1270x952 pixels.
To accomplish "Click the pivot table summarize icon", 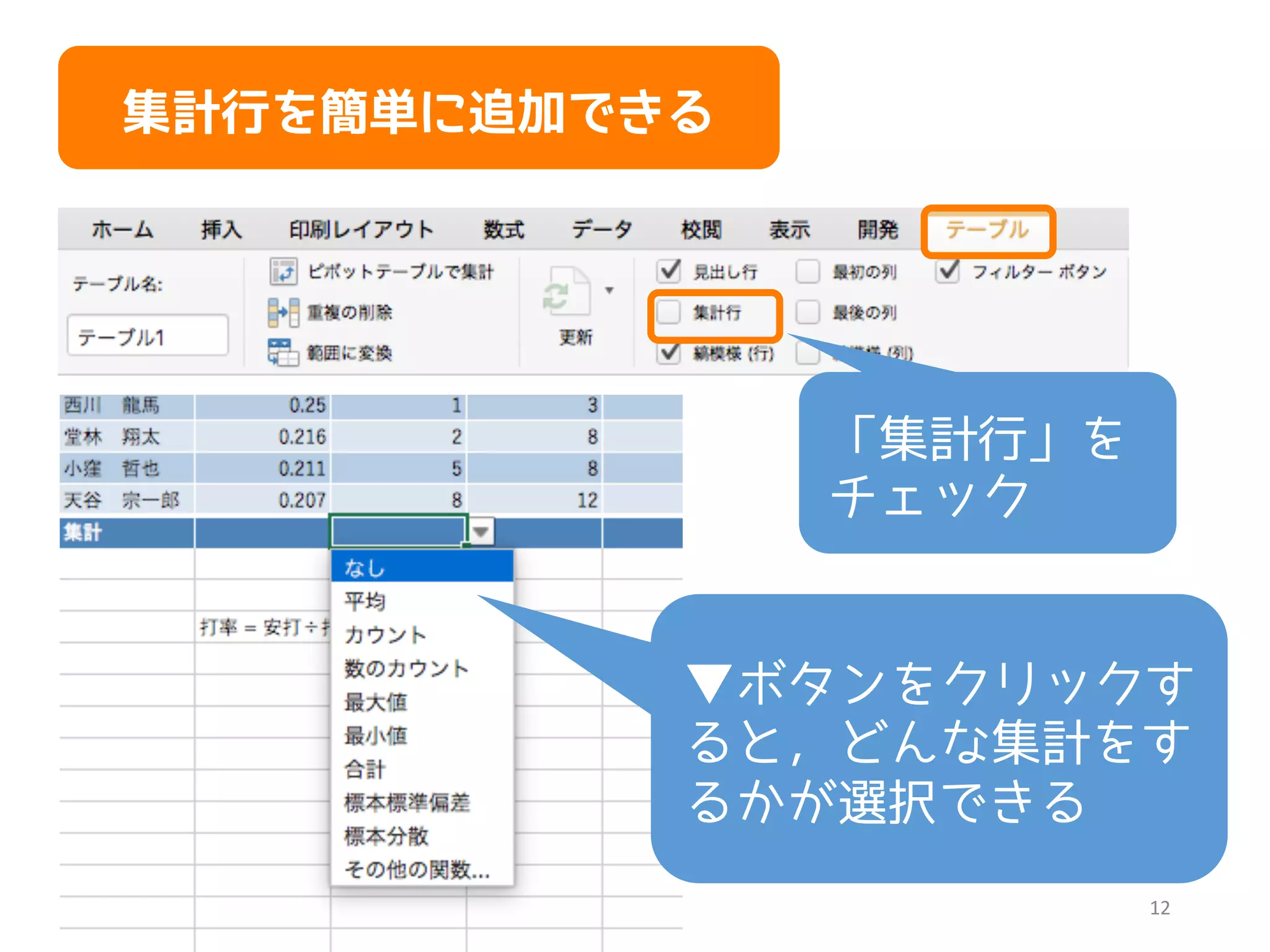I will point(283,271).
